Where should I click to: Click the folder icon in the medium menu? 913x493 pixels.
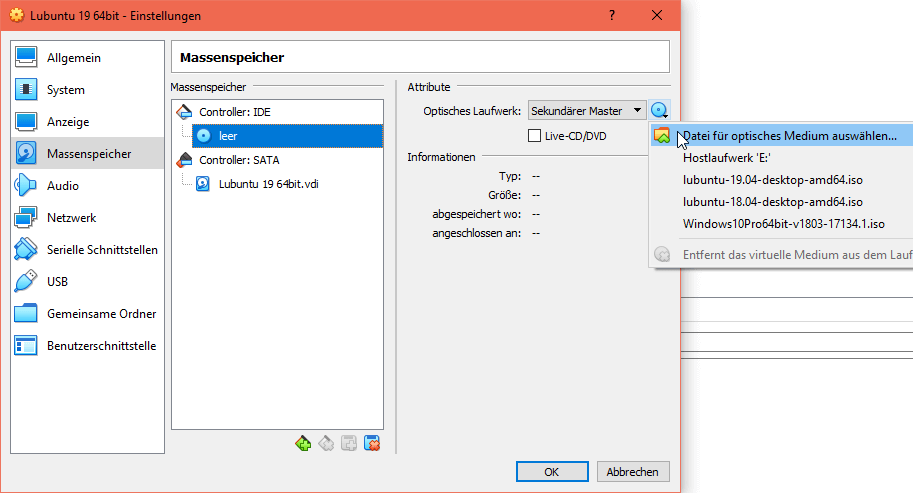tap(662, 136)
